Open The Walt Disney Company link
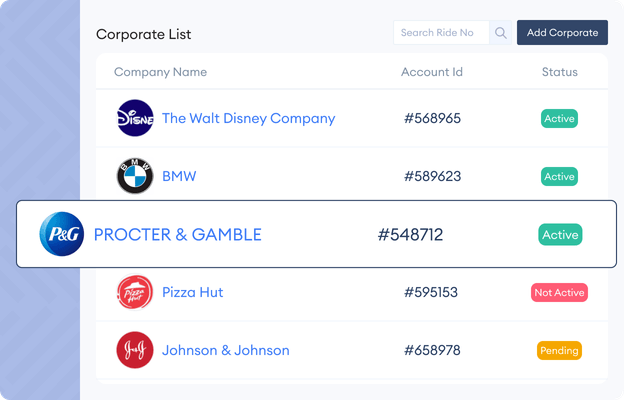The image size is (624, 400). (x=248, y=118)
